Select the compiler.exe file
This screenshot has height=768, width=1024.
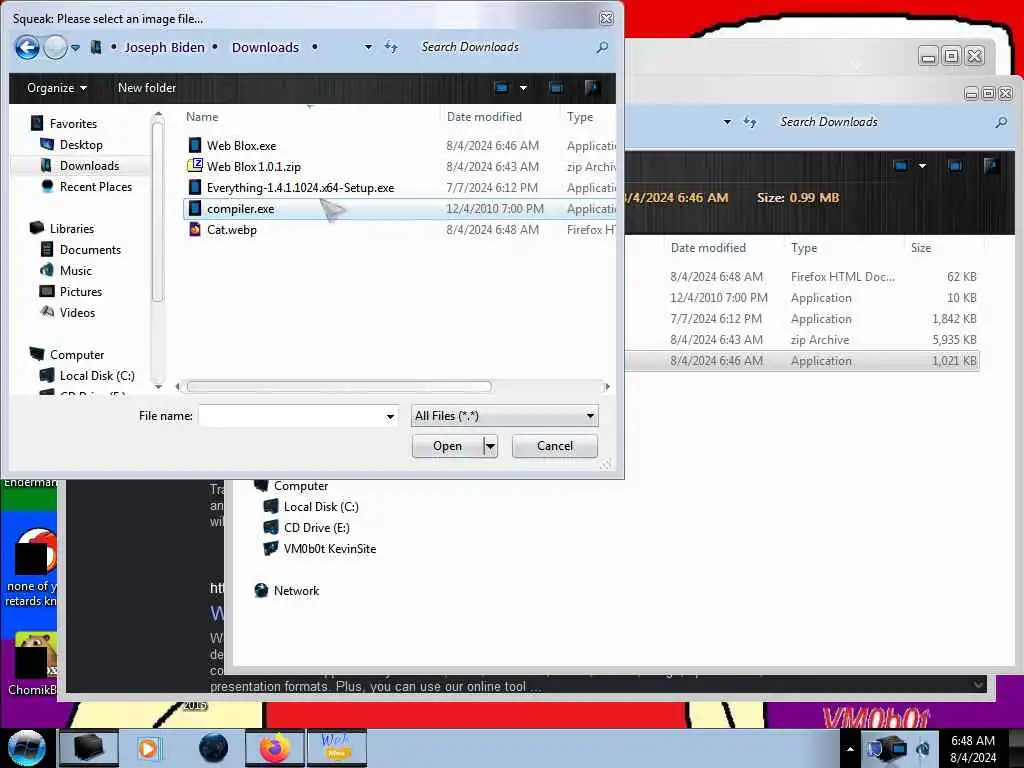[x=240, y=208]
